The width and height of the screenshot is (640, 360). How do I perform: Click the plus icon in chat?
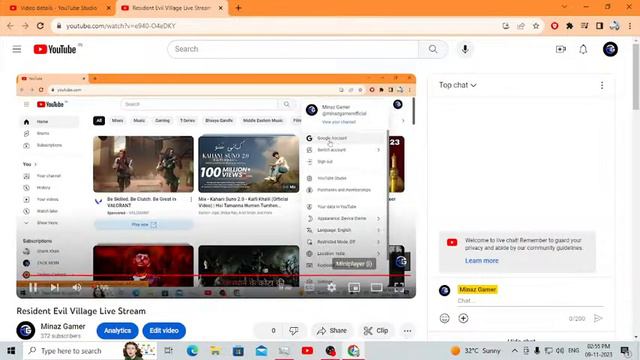click(x=463, y=318)
